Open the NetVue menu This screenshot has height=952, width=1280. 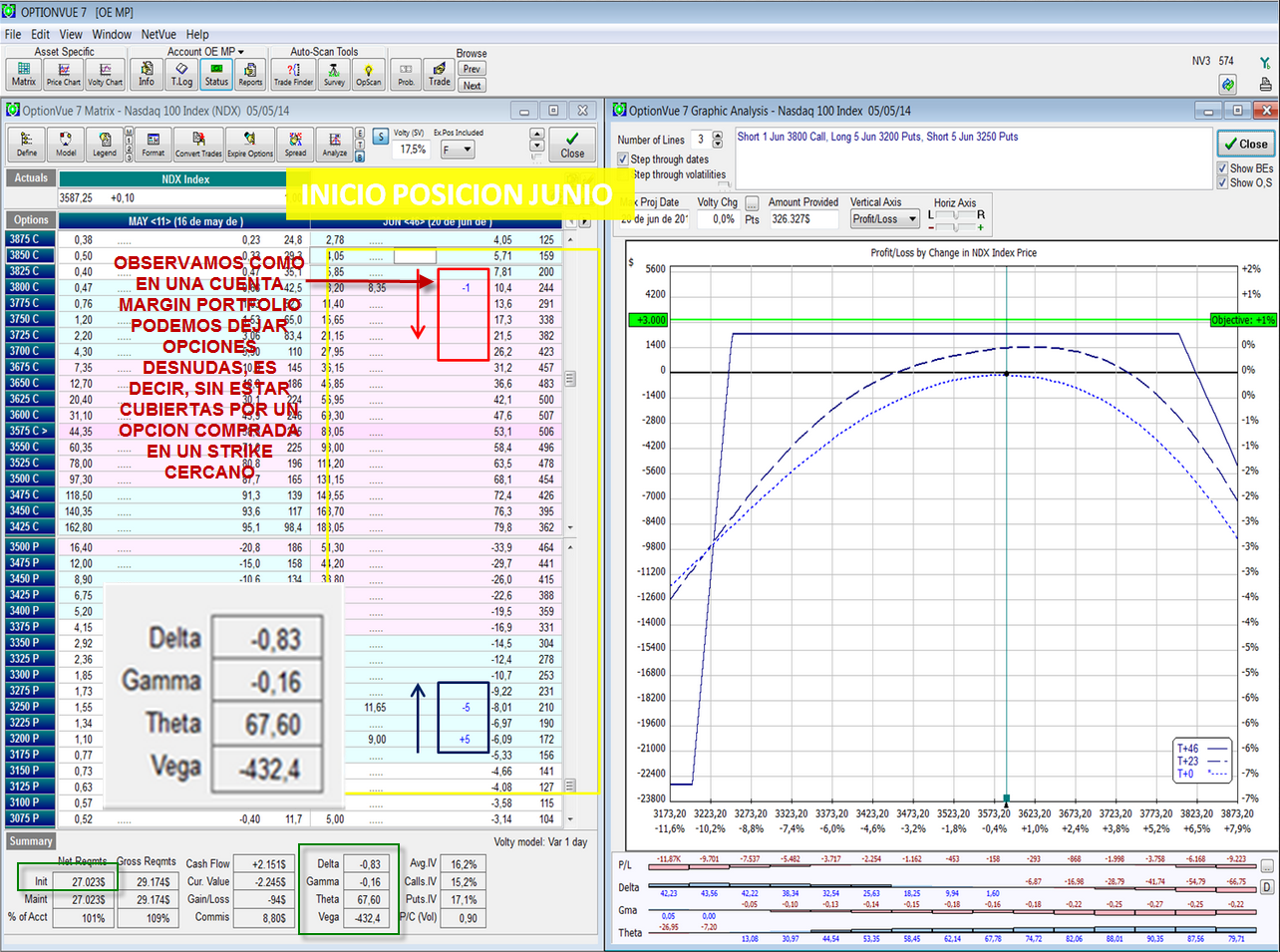pyautogui.click(x=159, y=34)
